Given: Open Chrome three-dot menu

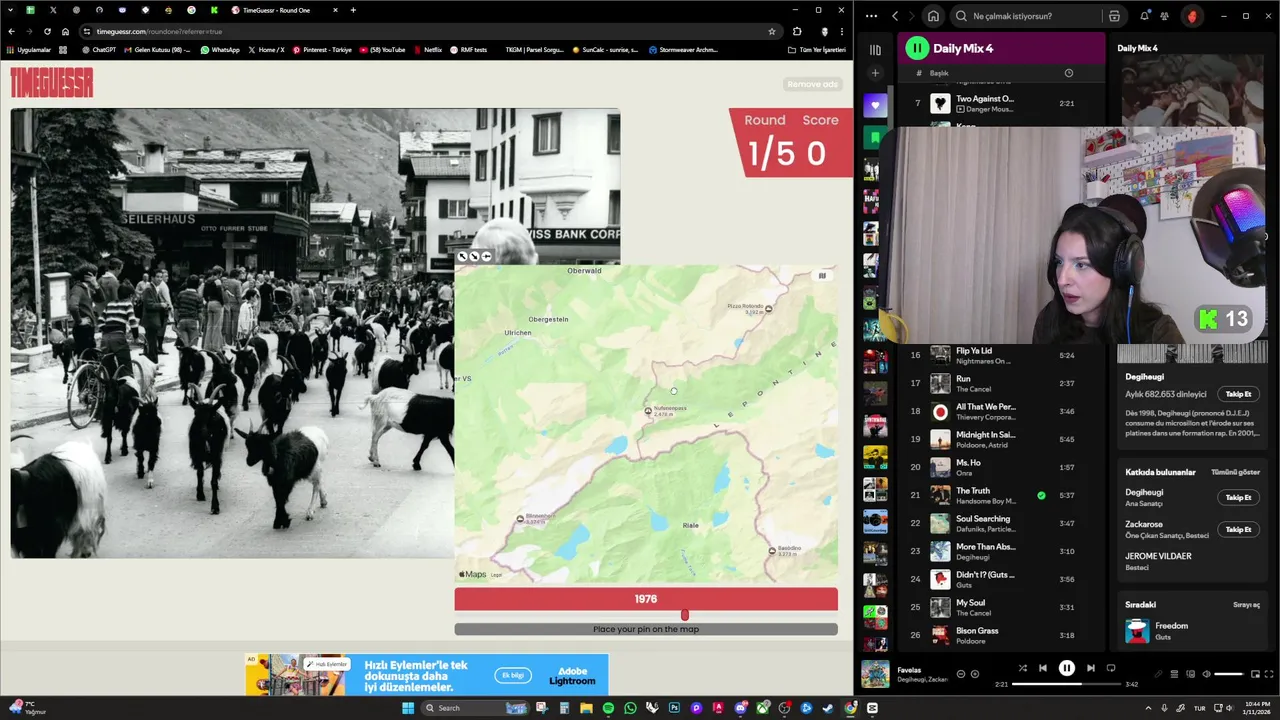Looking at the screenshot, I should [x=841, y=31].
